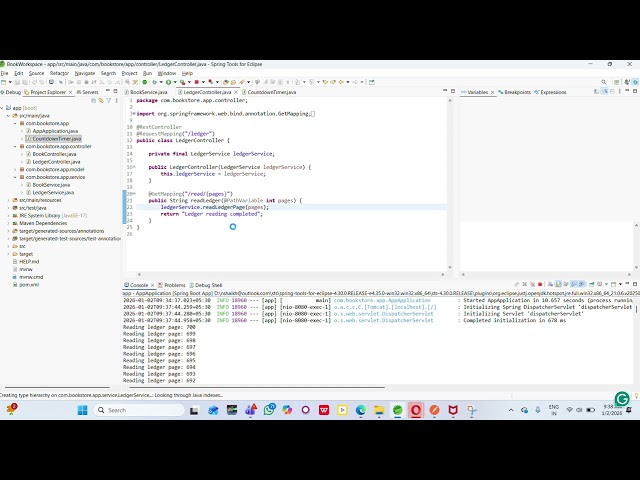Click the green Run toolbar button

(x=168, y=82)
